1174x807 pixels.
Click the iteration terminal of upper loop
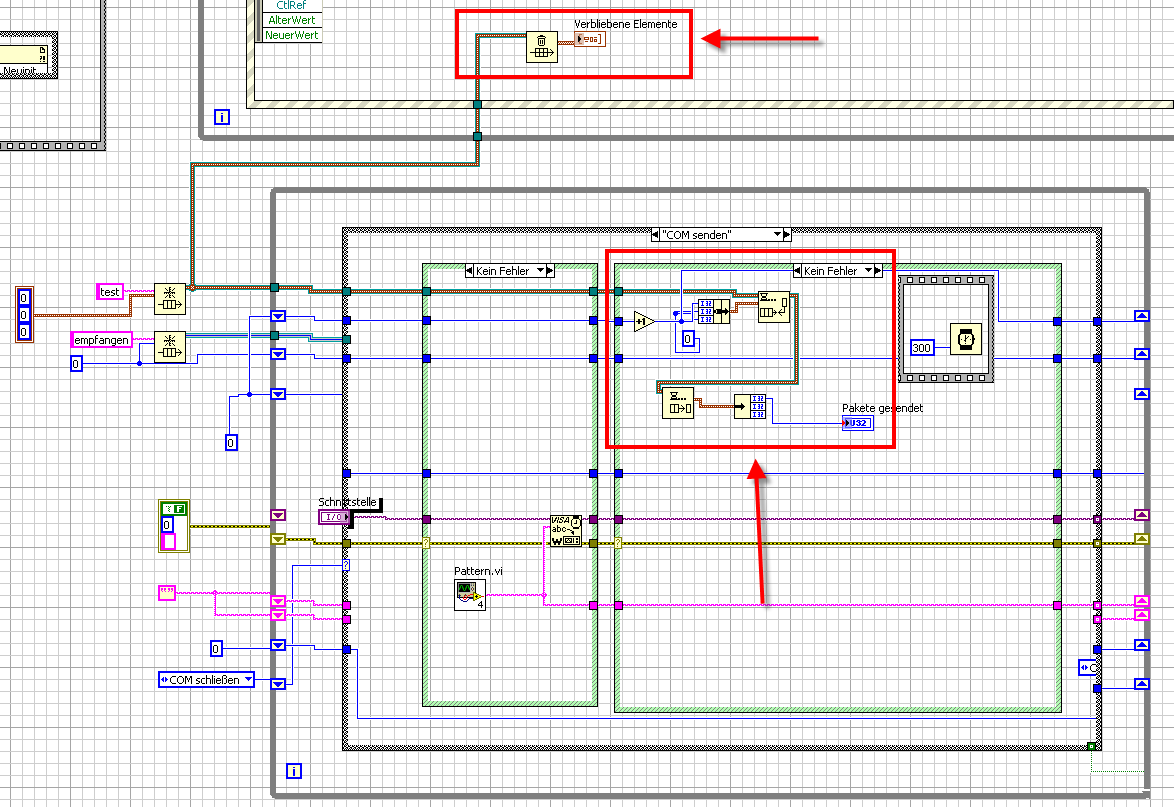[x=222, y=117]
